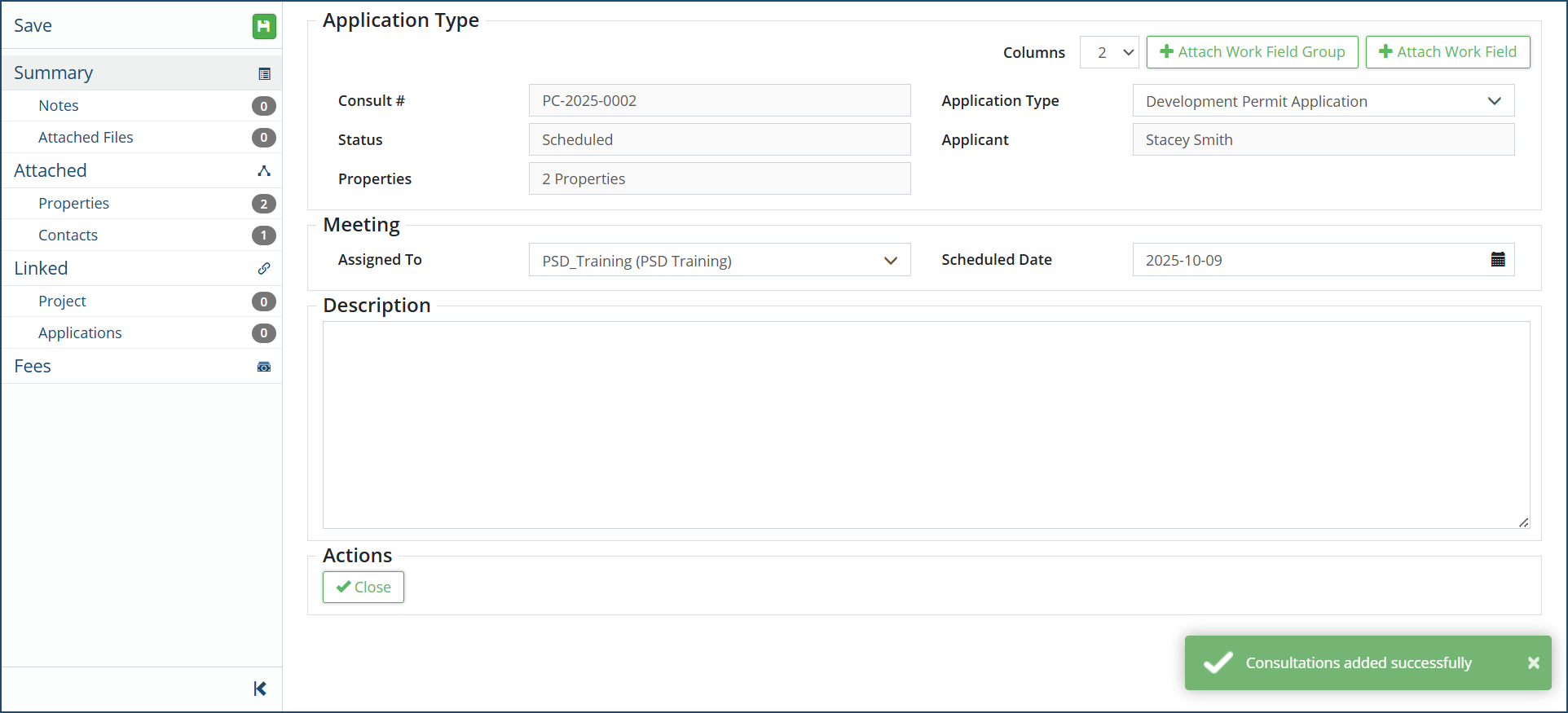Screen dimensions: 1568x713
Task: Click the Attach Work Field Group button
Action: 1252,52
